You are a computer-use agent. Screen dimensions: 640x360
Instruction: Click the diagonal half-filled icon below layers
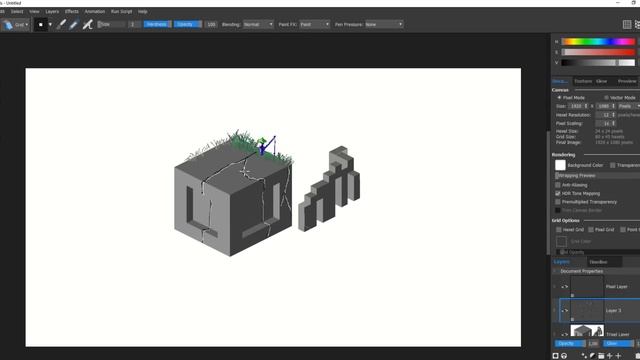coord(592,356)
